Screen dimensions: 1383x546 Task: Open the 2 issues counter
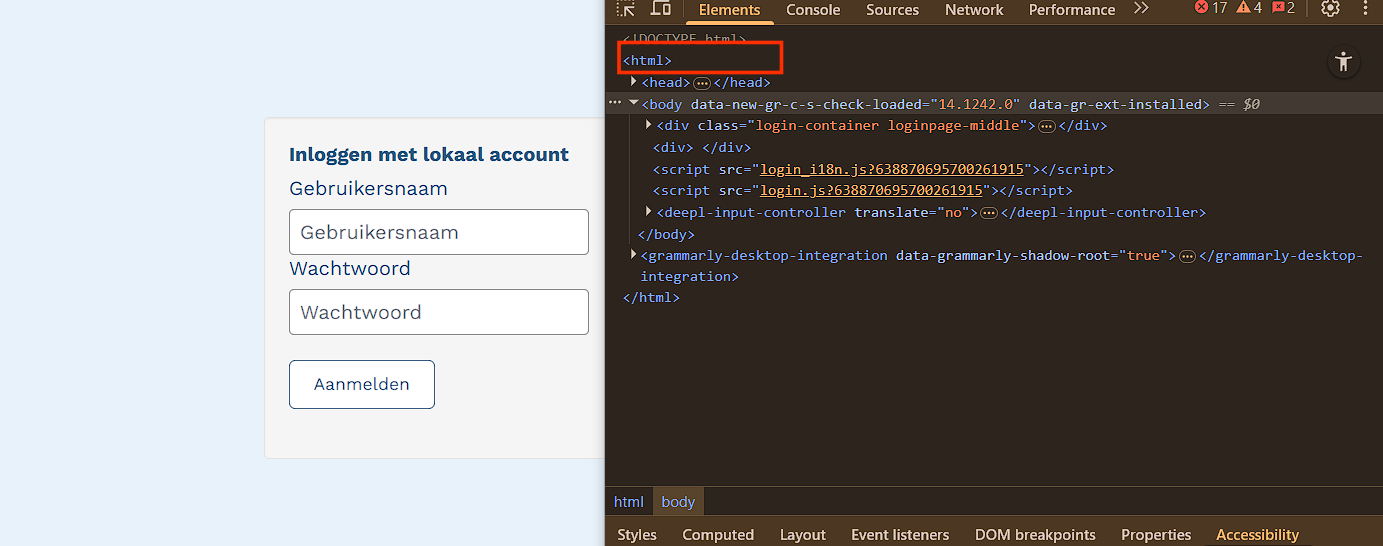(x=1284, y=8)
